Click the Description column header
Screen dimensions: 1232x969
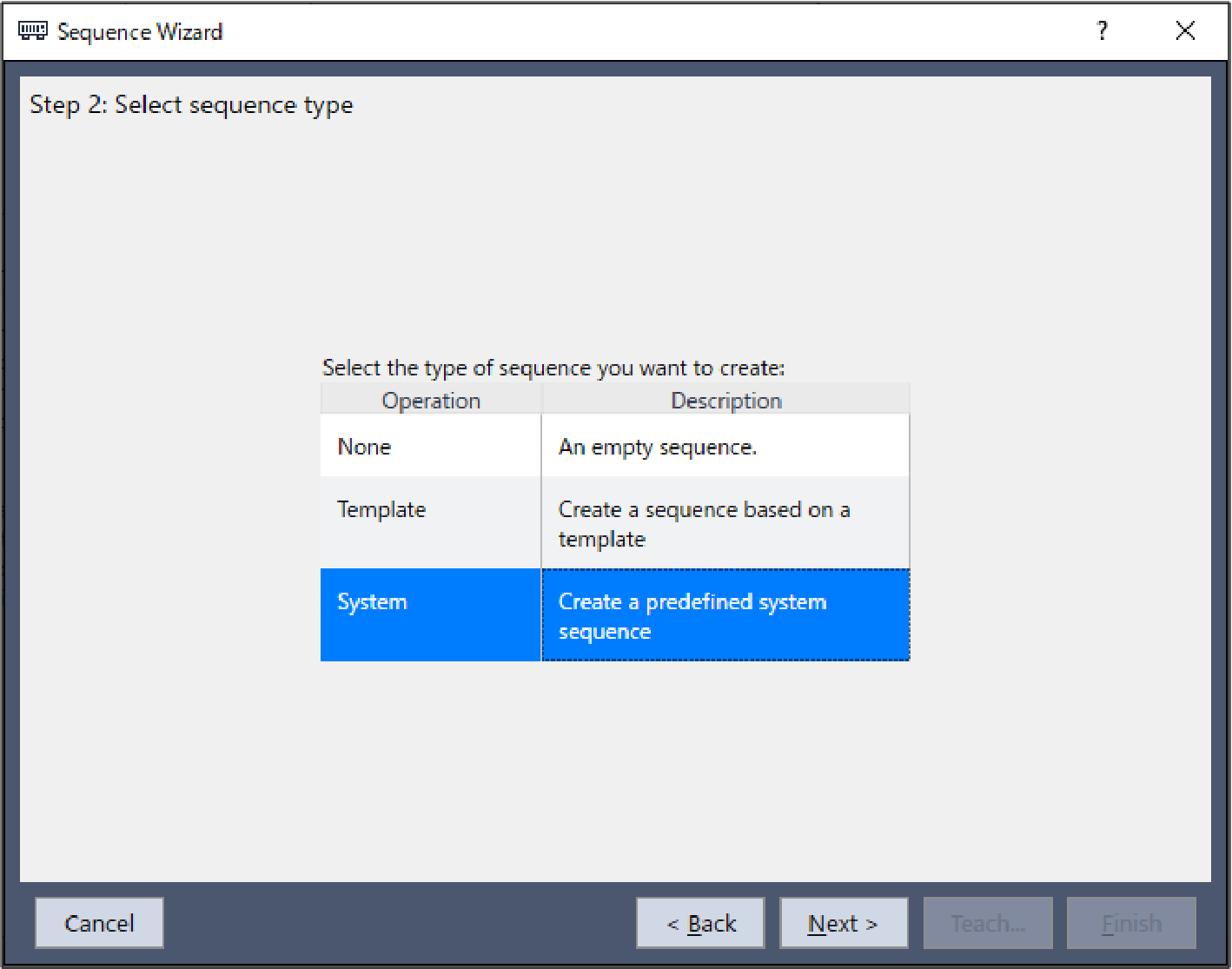(725, 400)
